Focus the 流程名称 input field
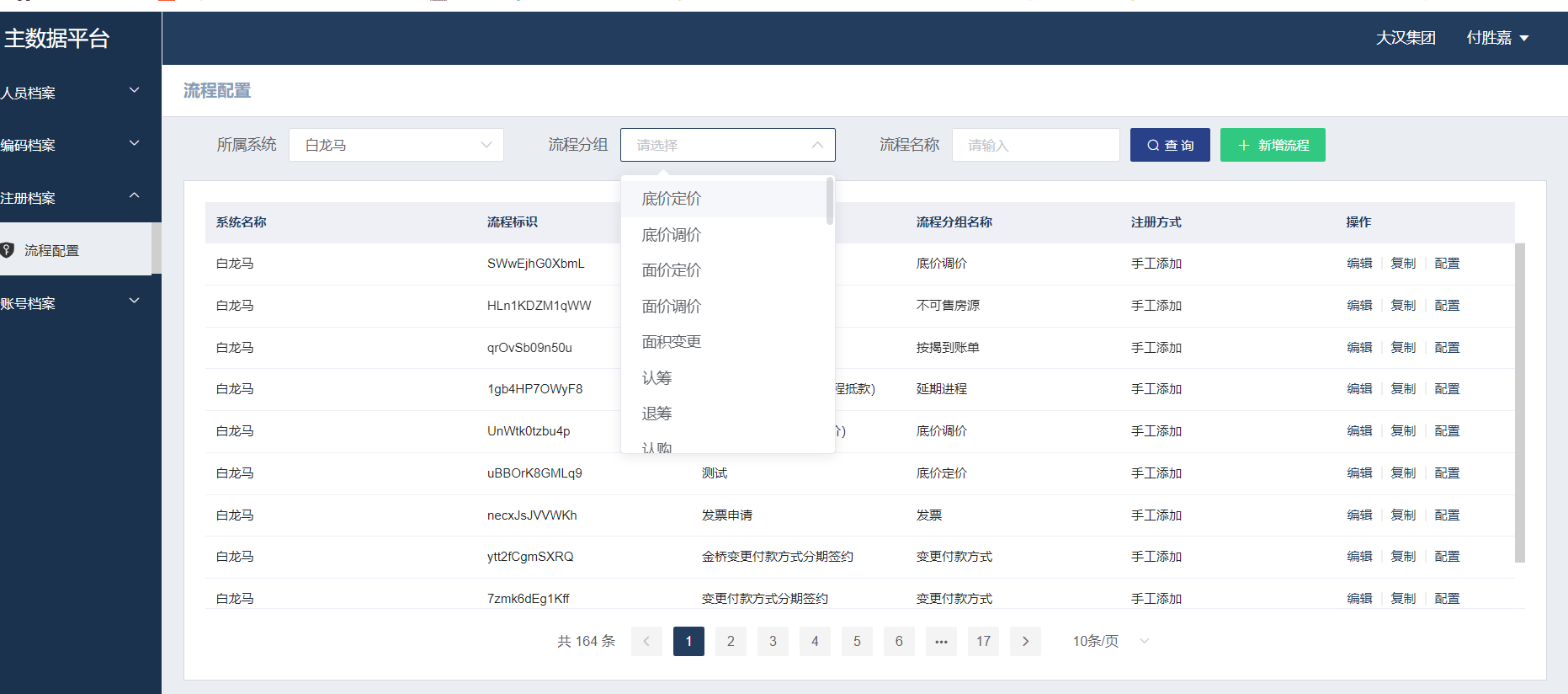The image size is (1568, 694). point(1036,145)
